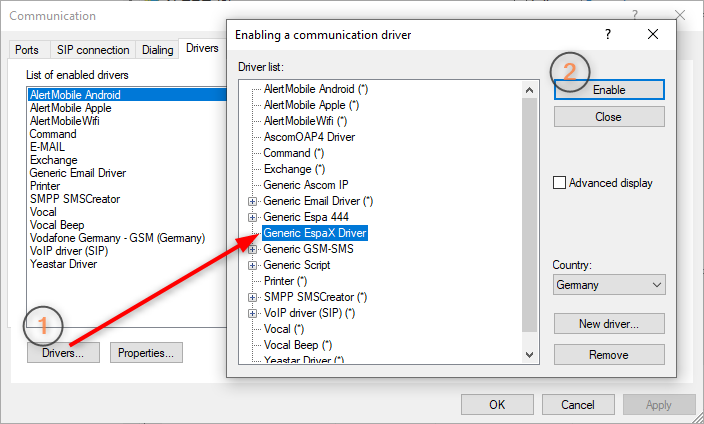704x424 pixels.
Task: Expand the Generic GSM-SMS tree node
Action: [252, 249]
